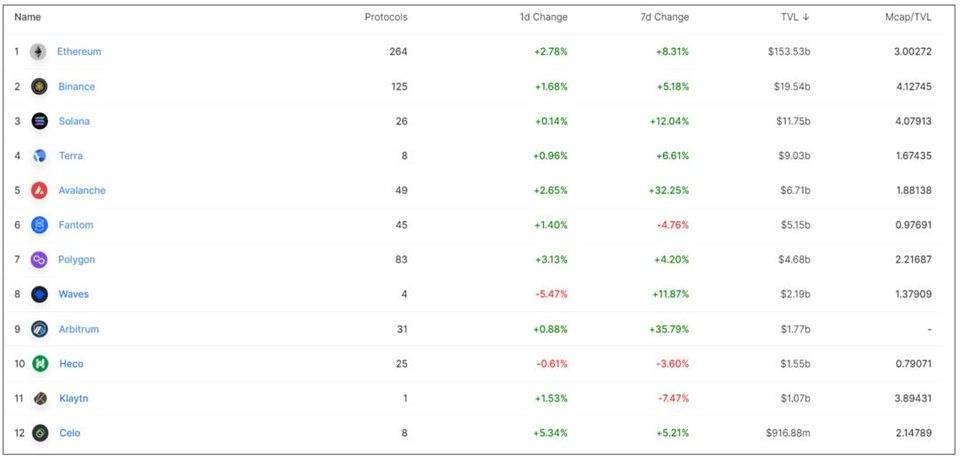Viewport: 960px width, 460px height.
Task: Click the Celo chain logo icon
Action: point(40,433)
